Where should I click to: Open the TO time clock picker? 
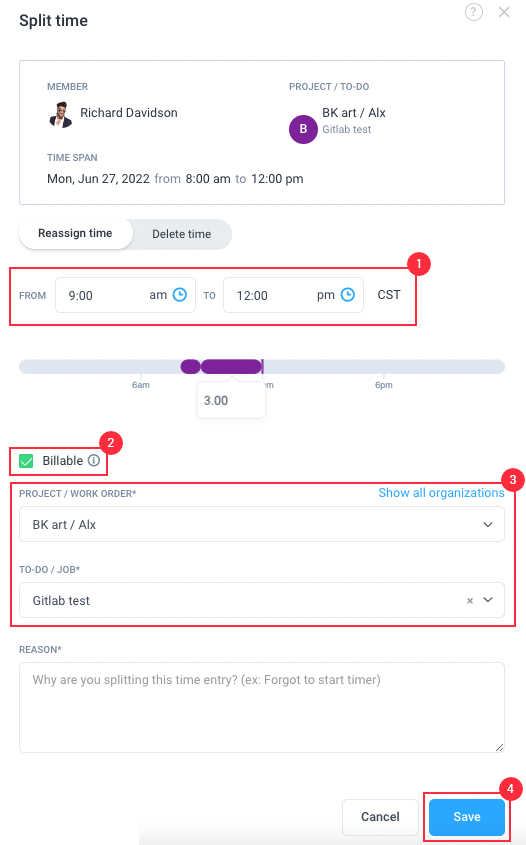(x=348, y=295)
